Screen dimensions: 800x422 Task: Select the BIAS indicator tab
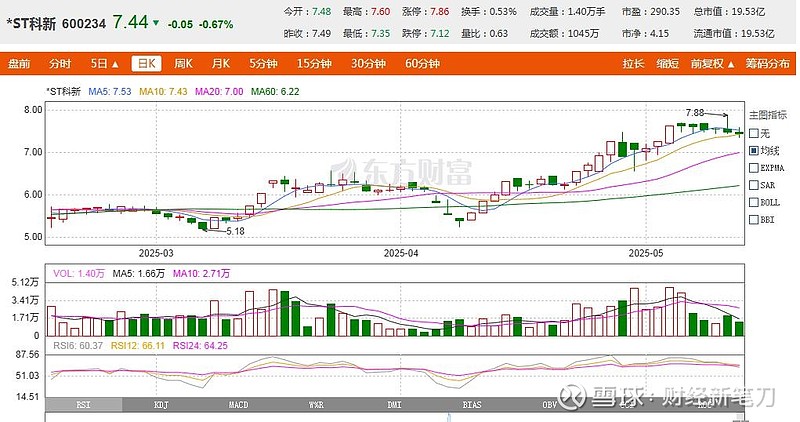coord(472,405)
